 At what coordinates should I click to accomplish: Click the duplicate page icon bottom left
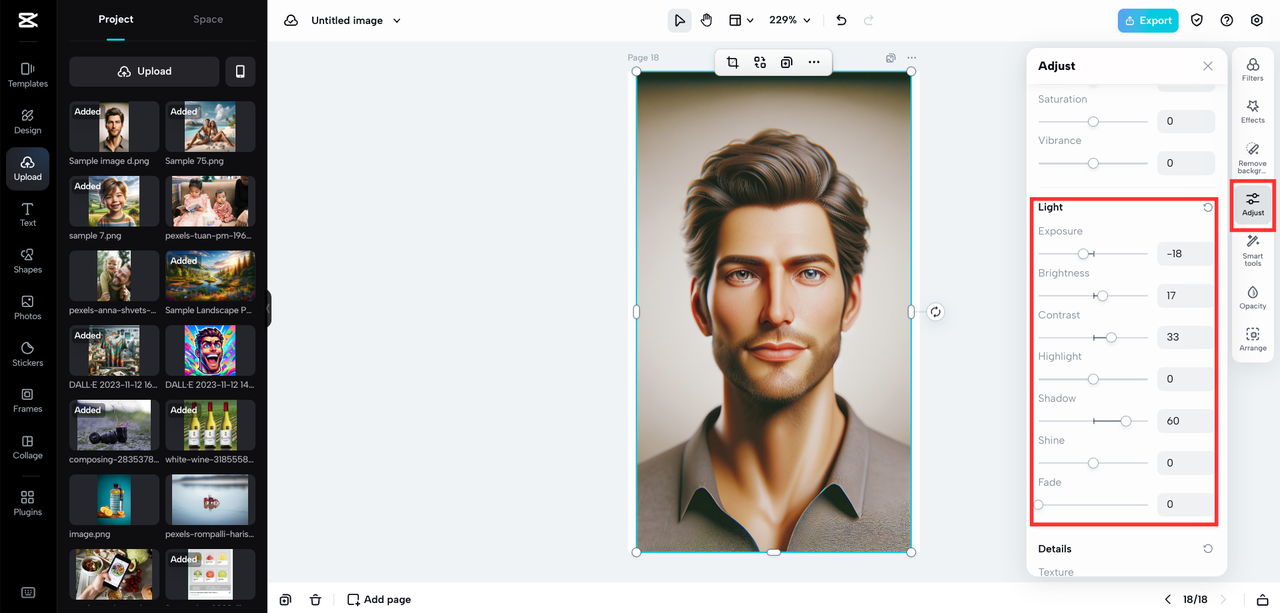[286, 599]
